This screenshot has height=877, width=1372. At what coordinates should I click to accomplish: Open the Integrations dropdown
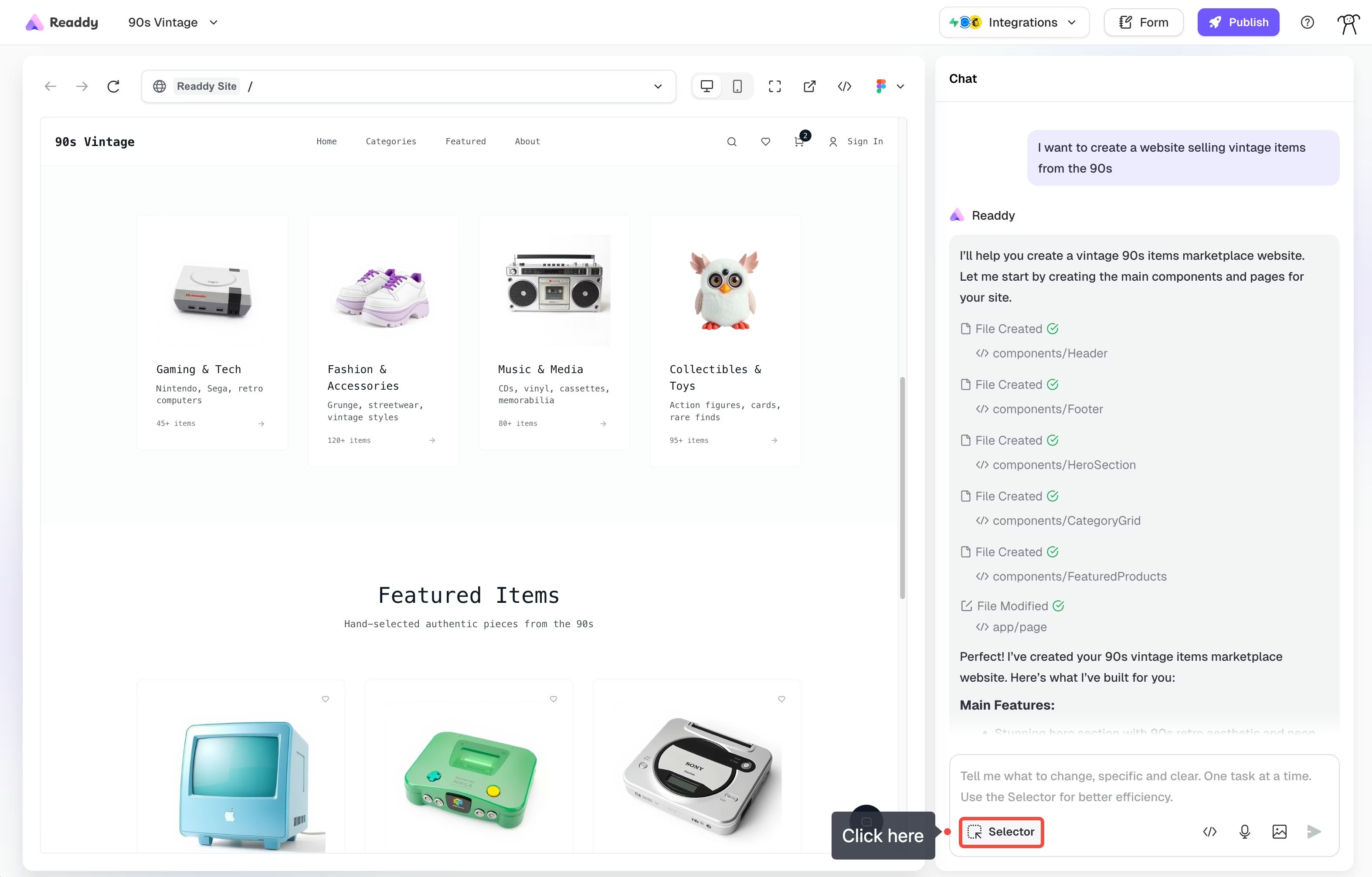pyautogui.click(x=1014, y=22)
